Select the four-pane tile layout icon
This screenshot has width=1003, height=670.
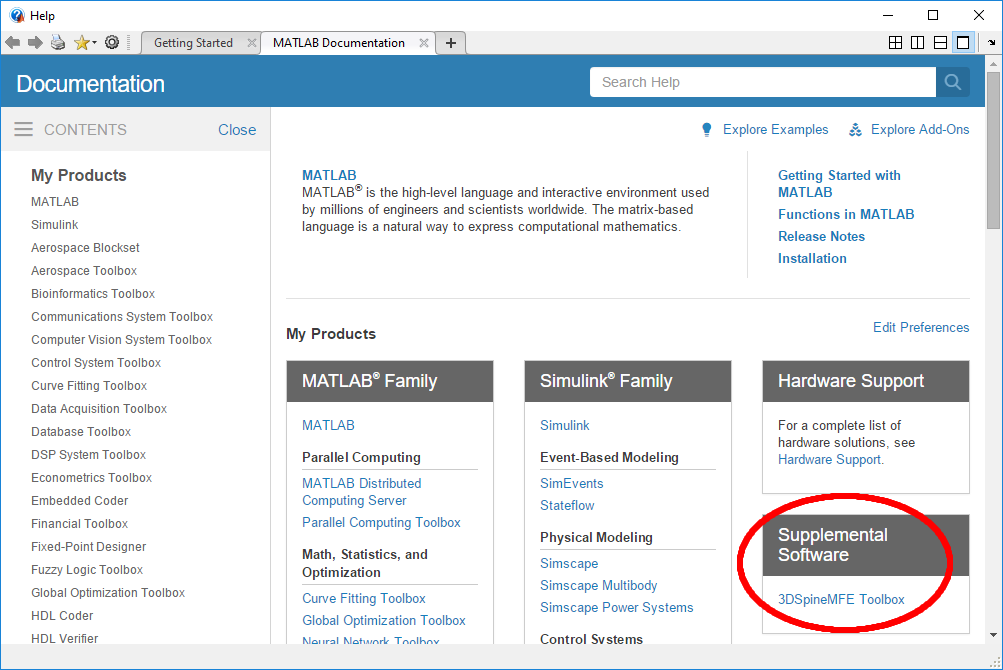[896, 43]
